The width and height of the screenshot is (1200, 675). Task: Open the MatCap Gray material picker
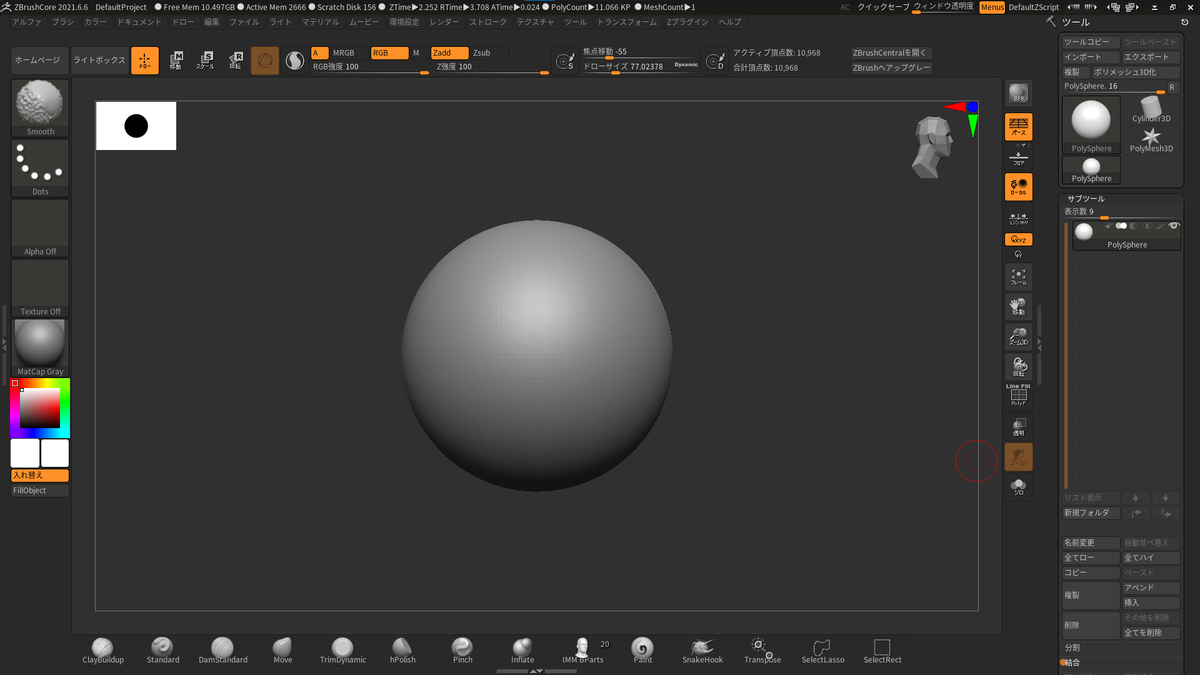(x=40, y=348)
